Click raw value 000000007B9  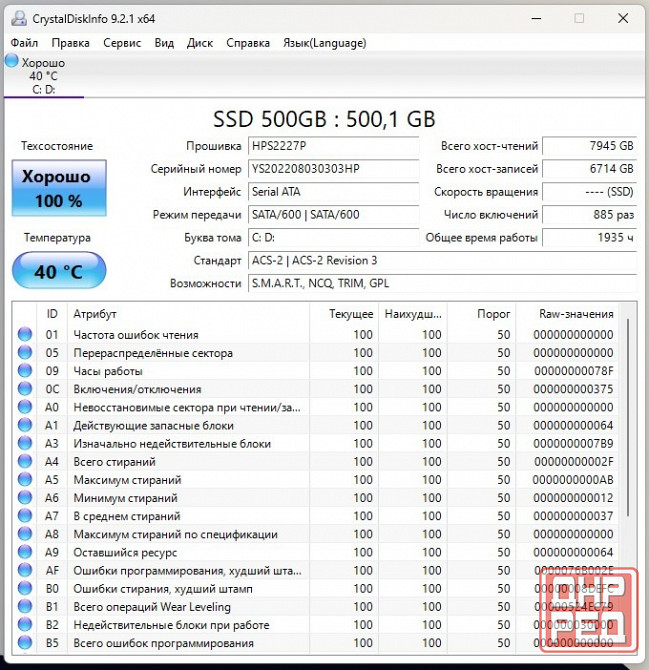[573, 444]
